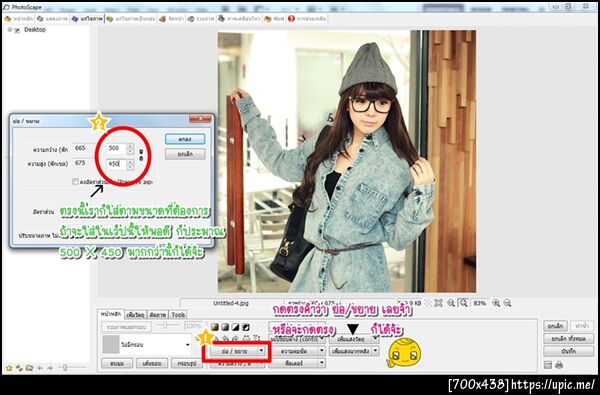600x395 pixels.
Task: Click the Filter button
Action: 294,363
